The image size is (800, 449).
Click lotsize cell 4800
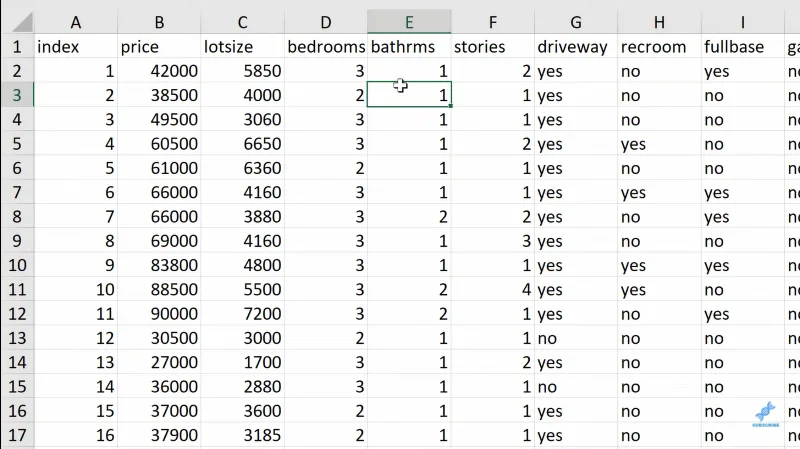(x=242, y=265)
